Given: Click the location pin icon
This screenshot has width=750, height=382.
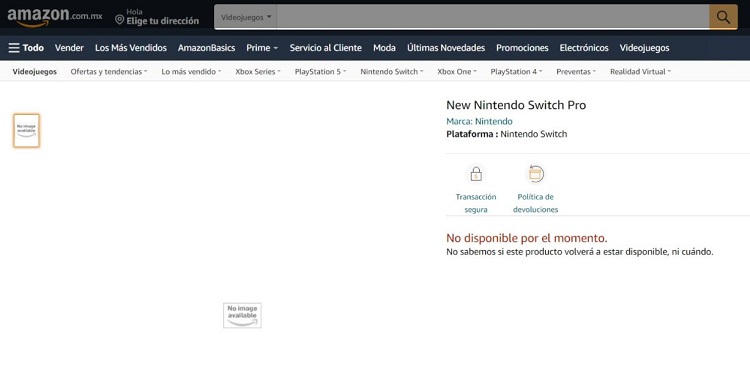Looking at the screenshot, I should [x=120, y=20].
